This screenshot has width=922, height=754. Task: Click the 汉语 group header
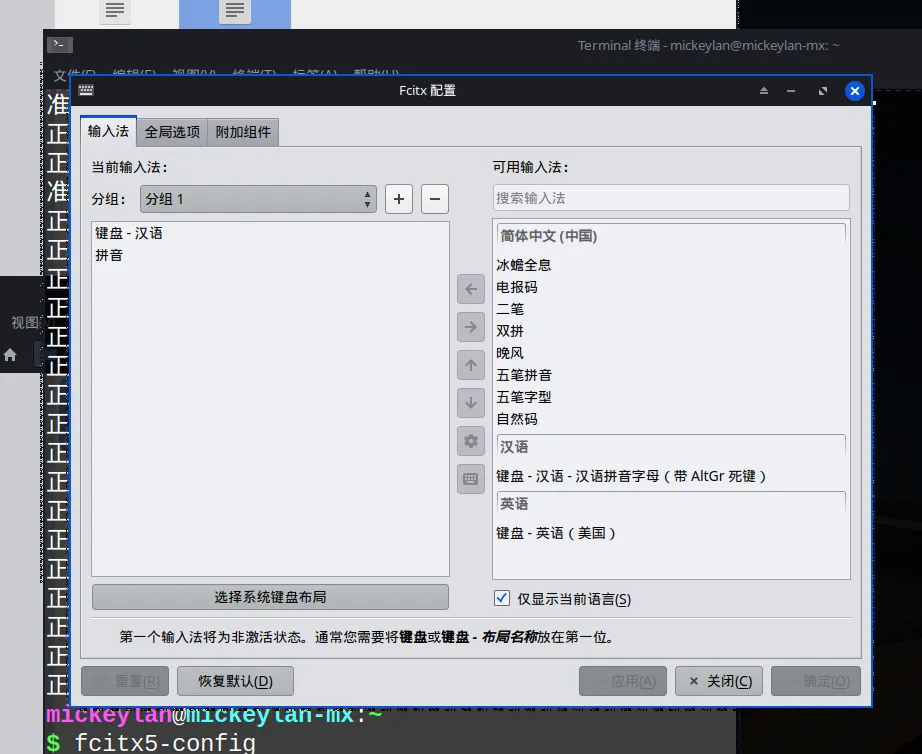(x=671, y=446)
